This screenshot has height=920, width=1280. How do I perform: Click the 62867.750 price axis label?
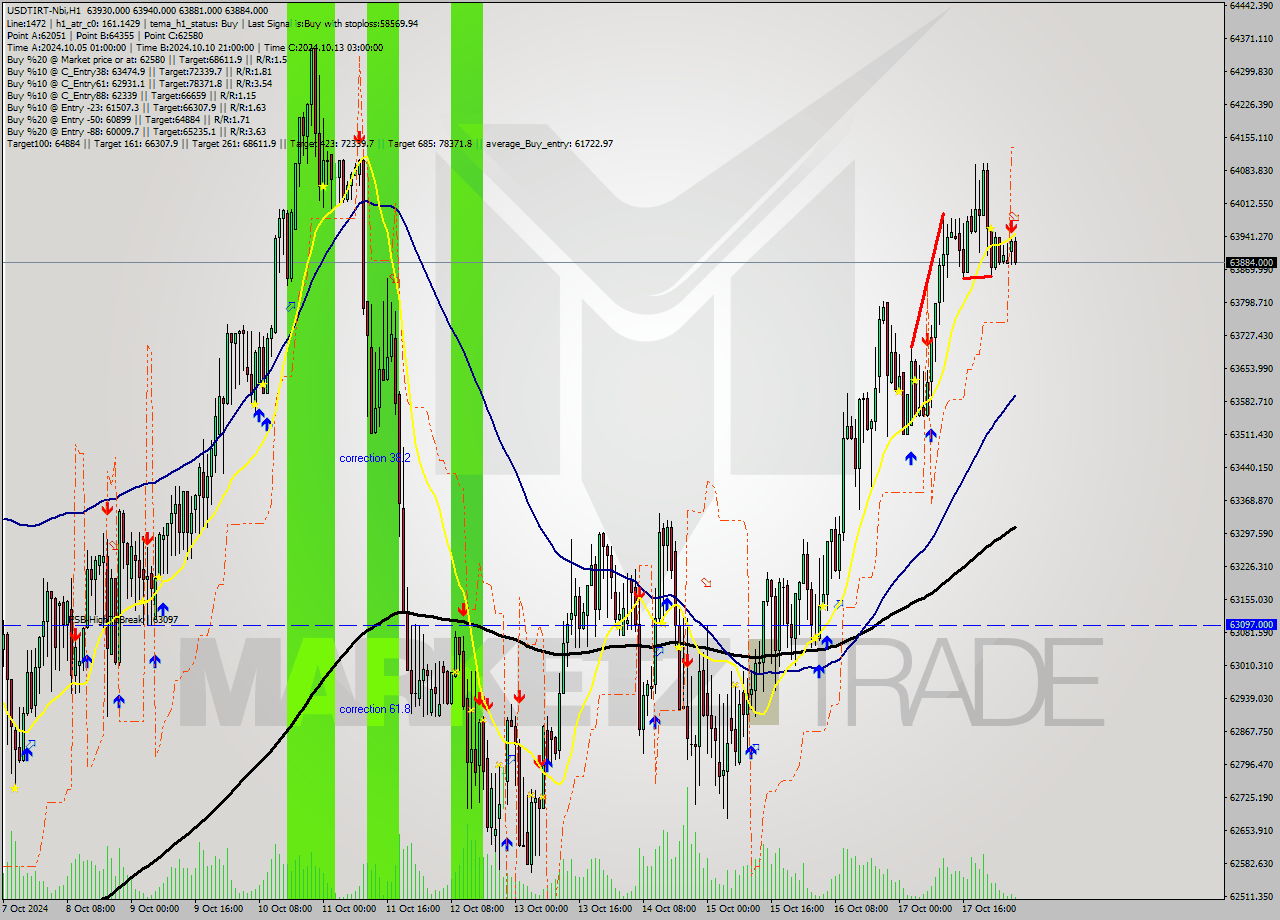(x=1251, y=731)
